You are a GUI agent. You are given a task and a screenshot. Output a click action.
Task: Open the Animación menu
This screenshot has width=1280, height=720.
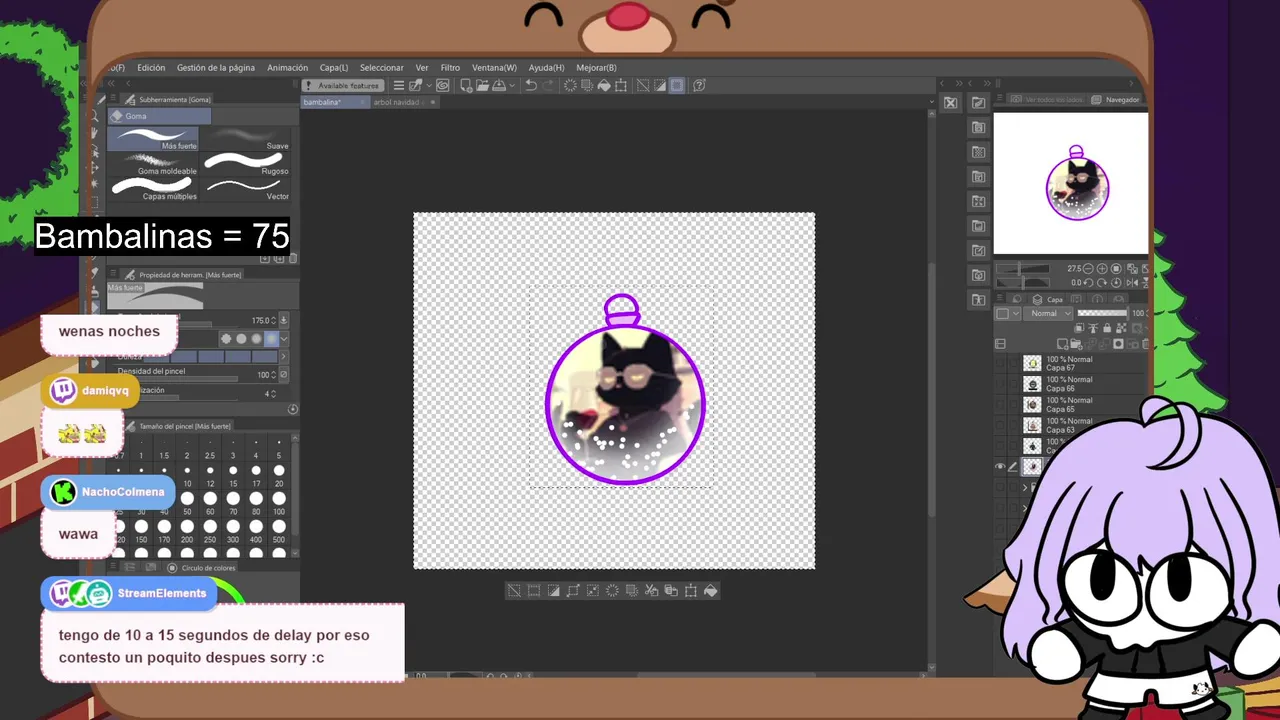[x=287, y=68]
